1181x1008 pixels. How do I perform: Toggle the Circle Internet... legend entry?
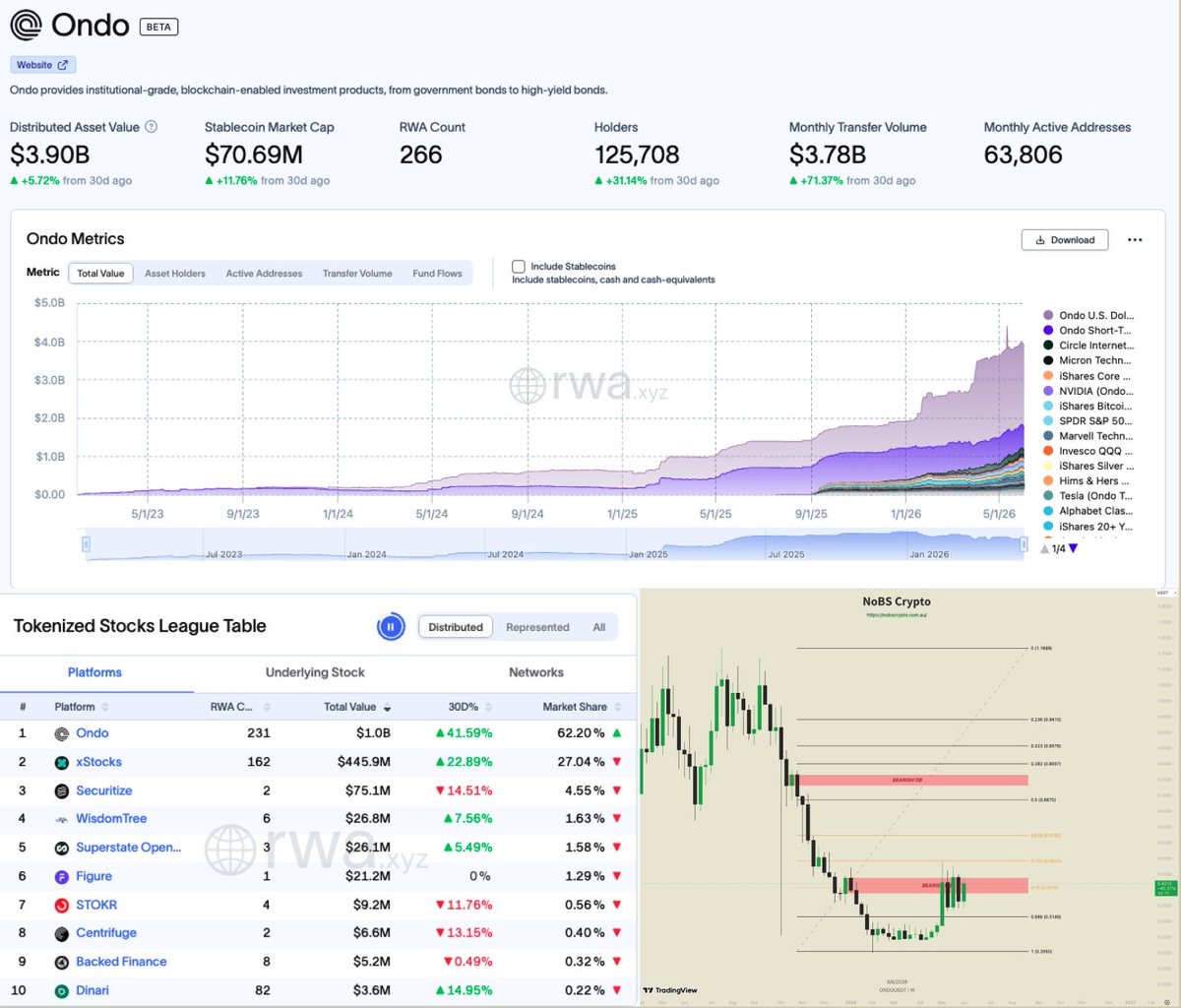click(1088, 346)
